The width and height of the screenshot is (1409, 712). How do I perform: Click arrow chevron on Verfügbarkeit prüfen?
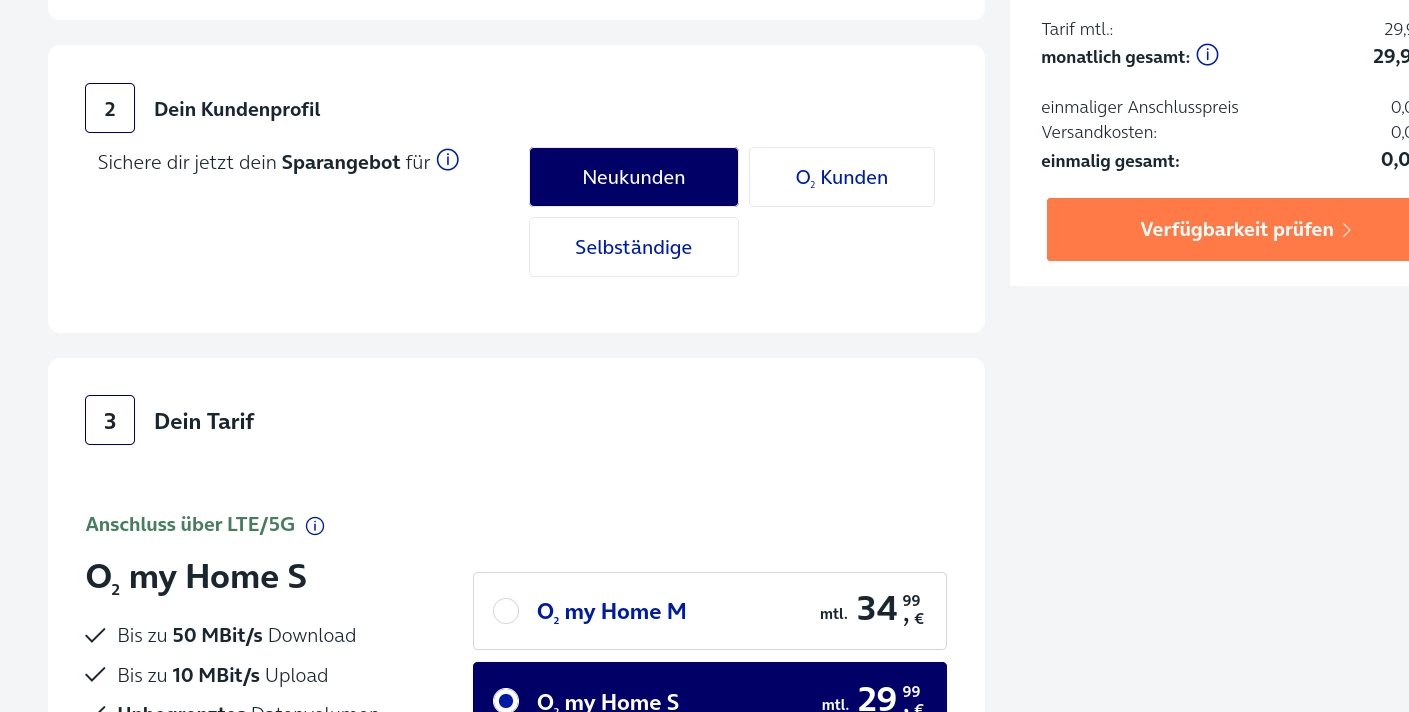(1347, 230)
